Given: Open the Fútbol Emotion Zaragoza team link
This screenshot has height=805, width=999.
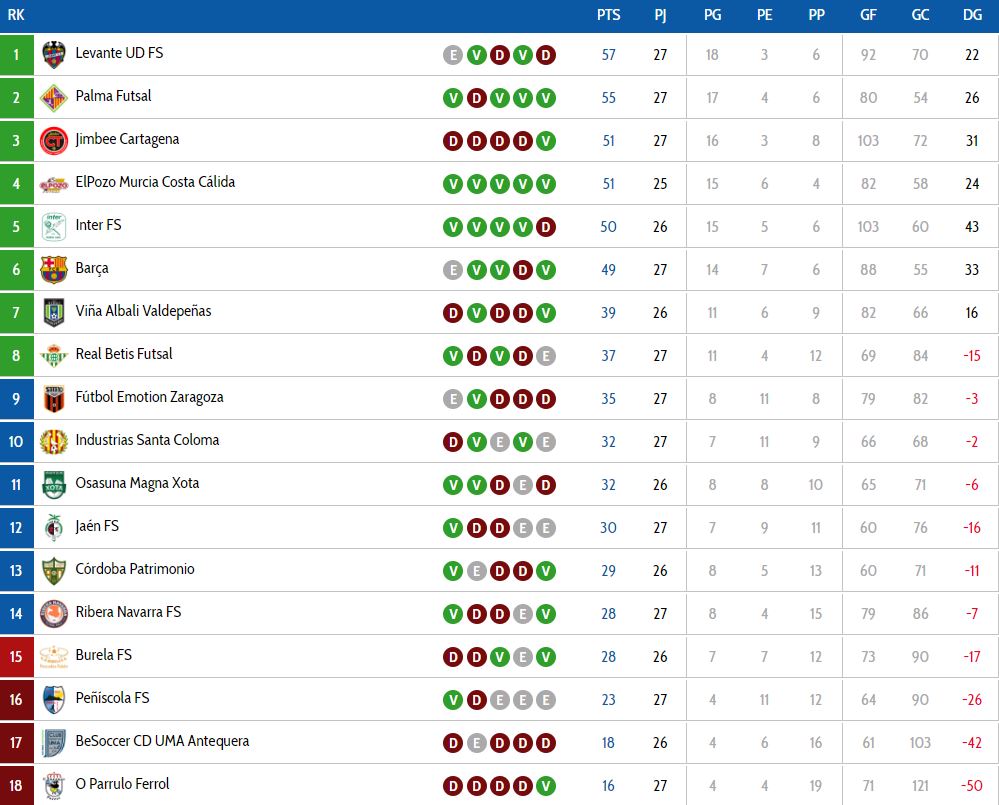Looking at the screenshot, I should point(150,397).
